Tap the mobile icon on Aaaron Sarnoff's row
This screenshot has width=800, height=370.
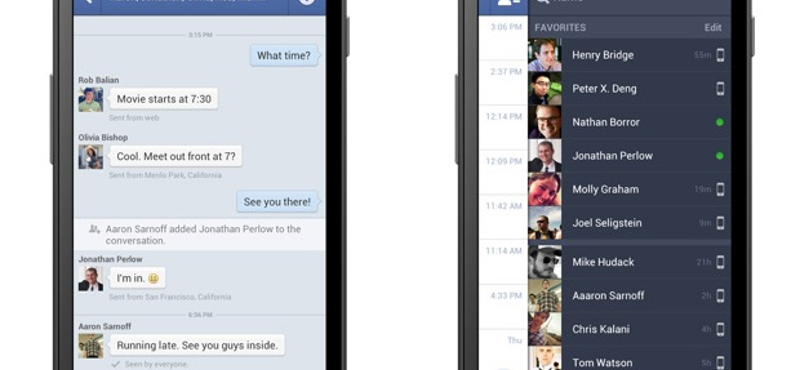click(x=720, y=296)
